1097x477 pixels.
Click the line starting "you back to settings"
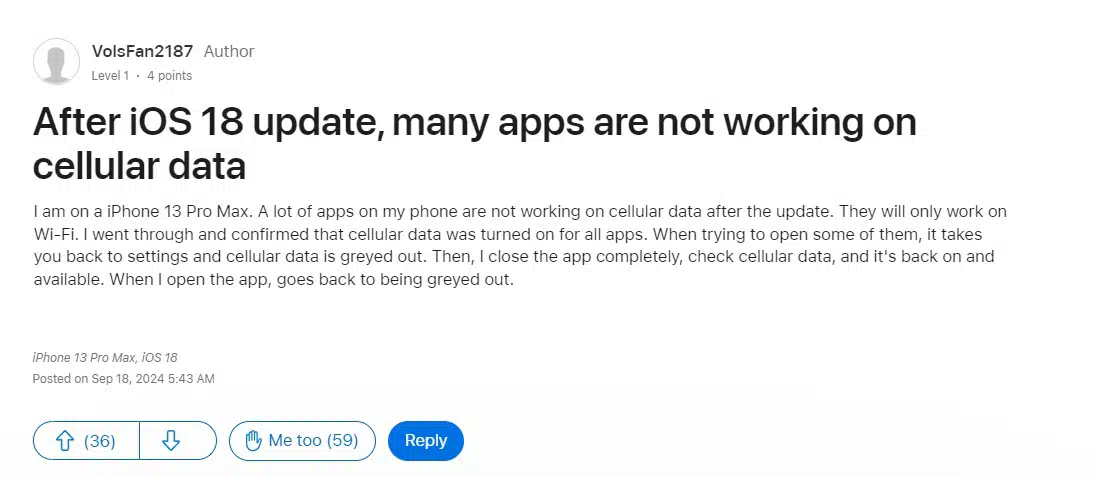coord(514,257)
